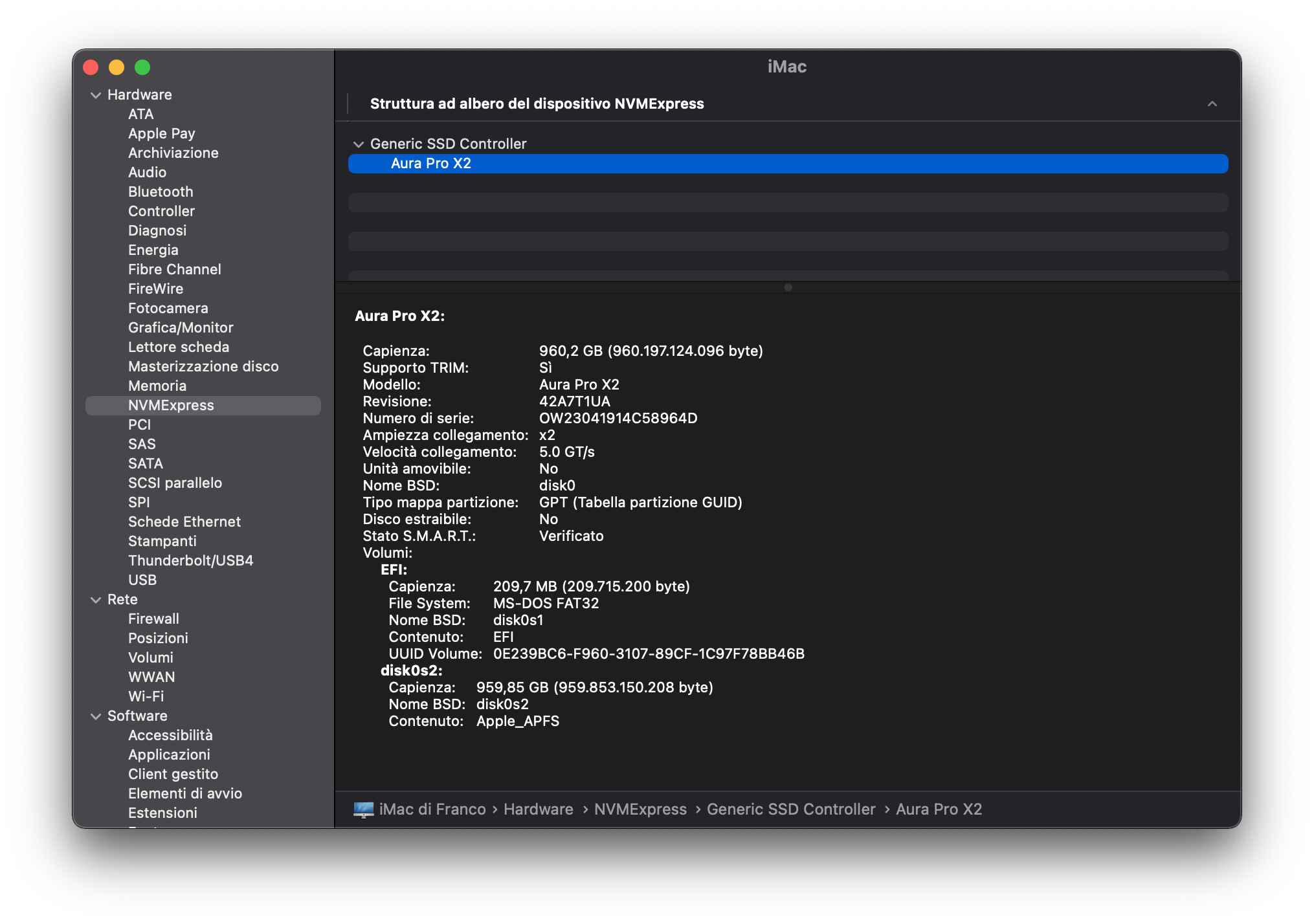The image size is (1314, 924).
Task: Select ATA in the sidebar
Action: click(x=141, y=114)
